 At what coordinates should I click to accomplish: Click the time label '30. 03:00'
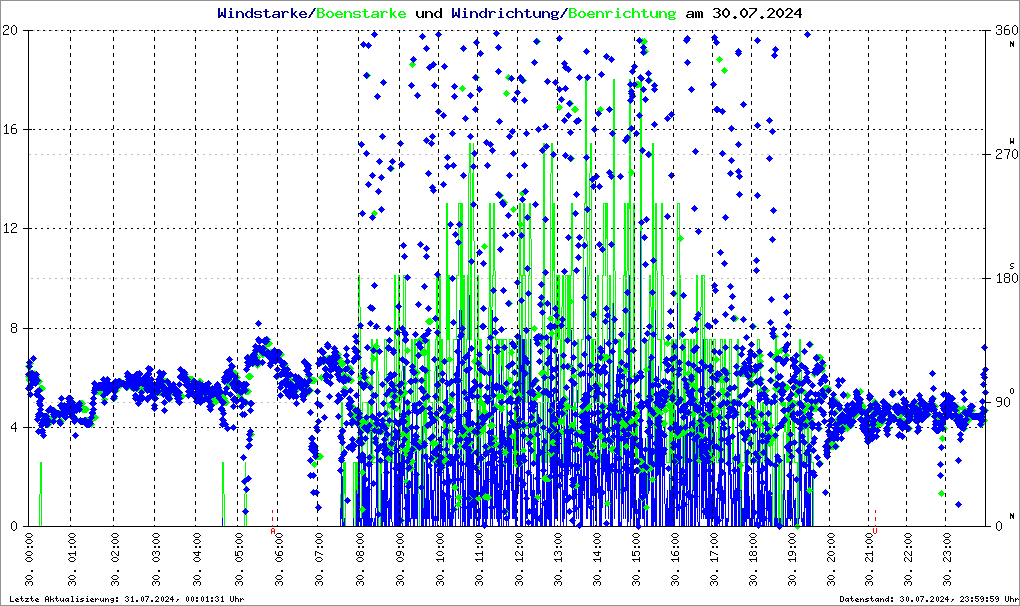(155, 559)
